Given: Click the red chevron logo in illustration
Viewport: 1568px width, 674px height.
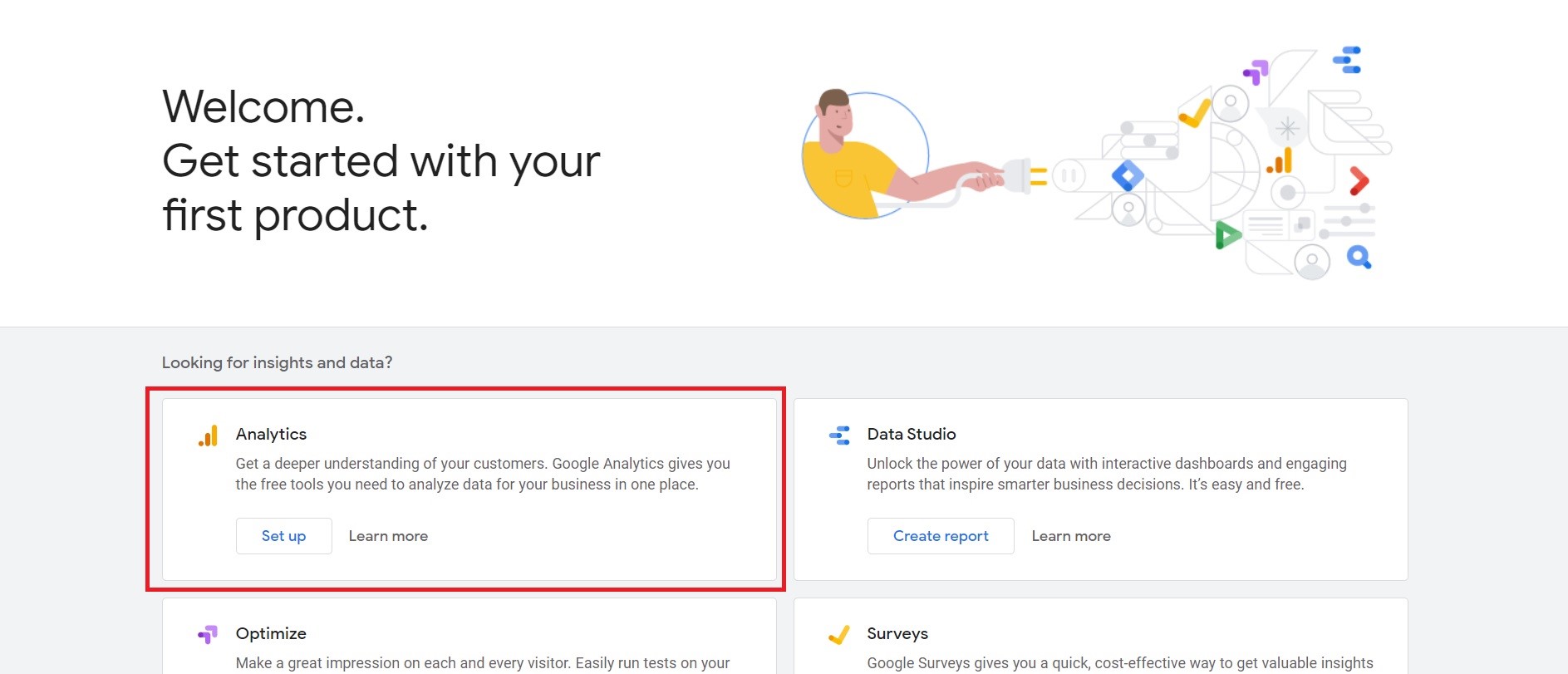Looking at the screenshot, I should 1359,180.
